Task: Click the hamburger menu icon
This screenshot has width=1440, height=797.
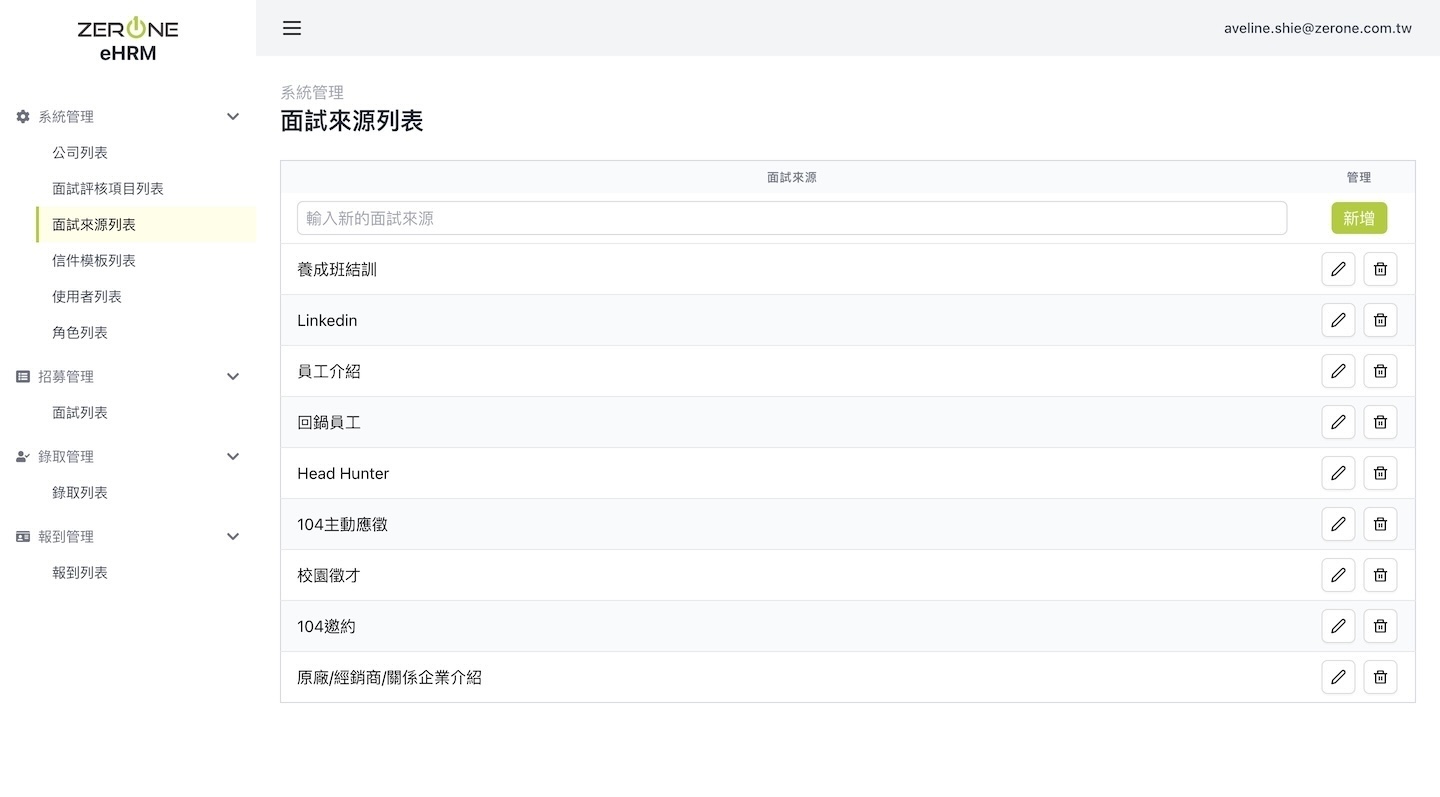Action: (292, 28)
